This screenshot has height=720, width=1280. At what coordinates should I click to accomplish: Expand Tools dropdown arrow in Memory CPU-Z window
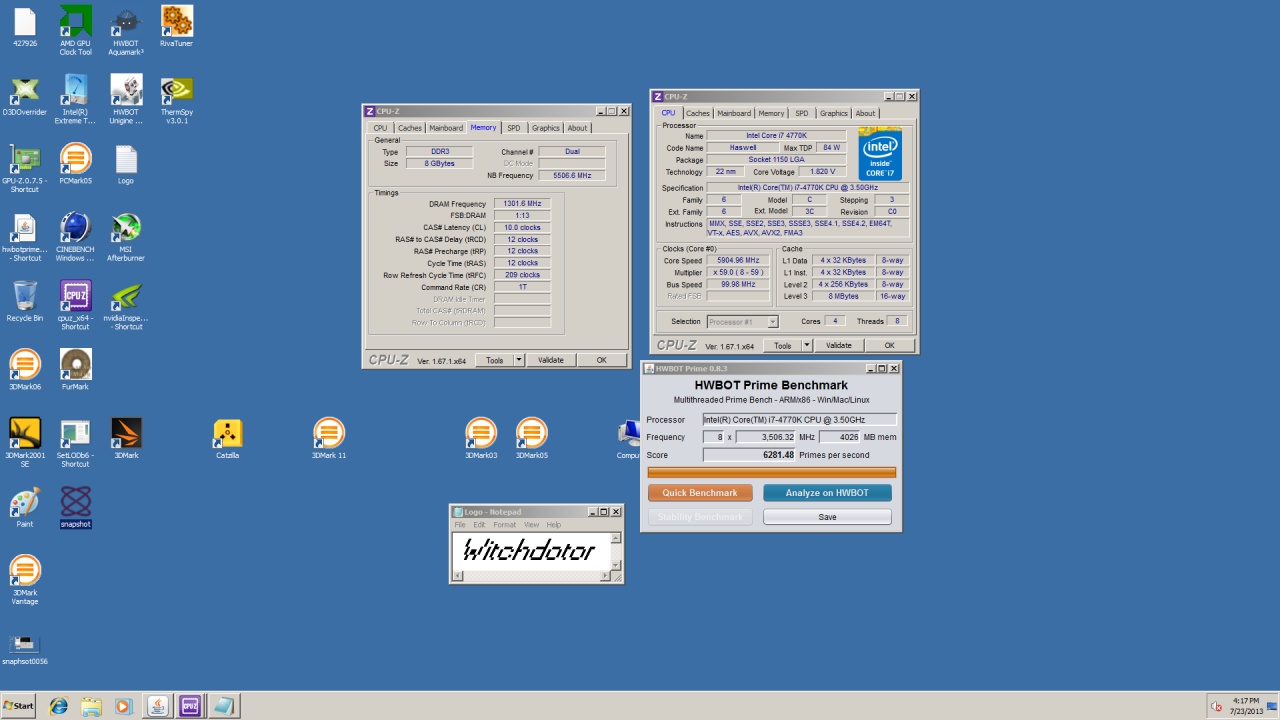pyautogui.click(x=519, y=360)
